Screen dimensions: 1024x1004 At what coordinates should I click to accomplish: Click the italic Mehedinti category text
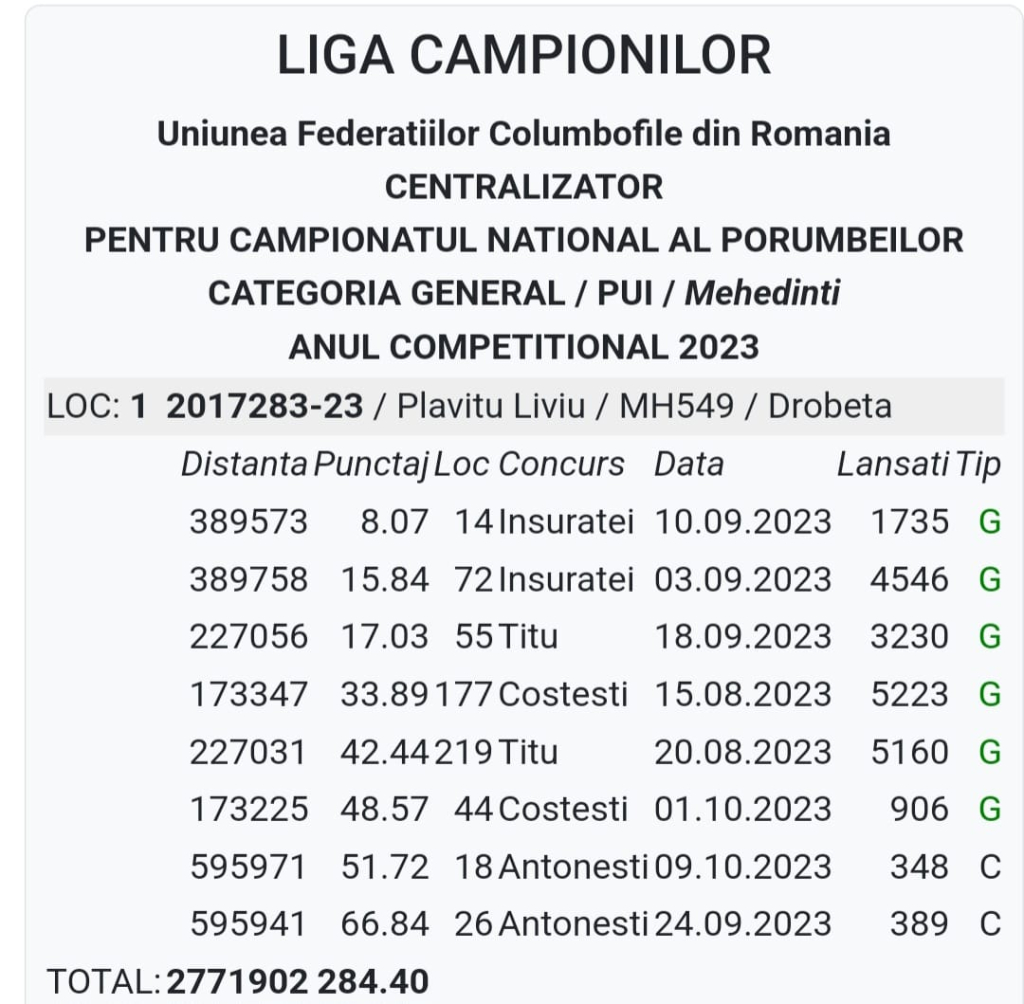(x=762, y=293)
